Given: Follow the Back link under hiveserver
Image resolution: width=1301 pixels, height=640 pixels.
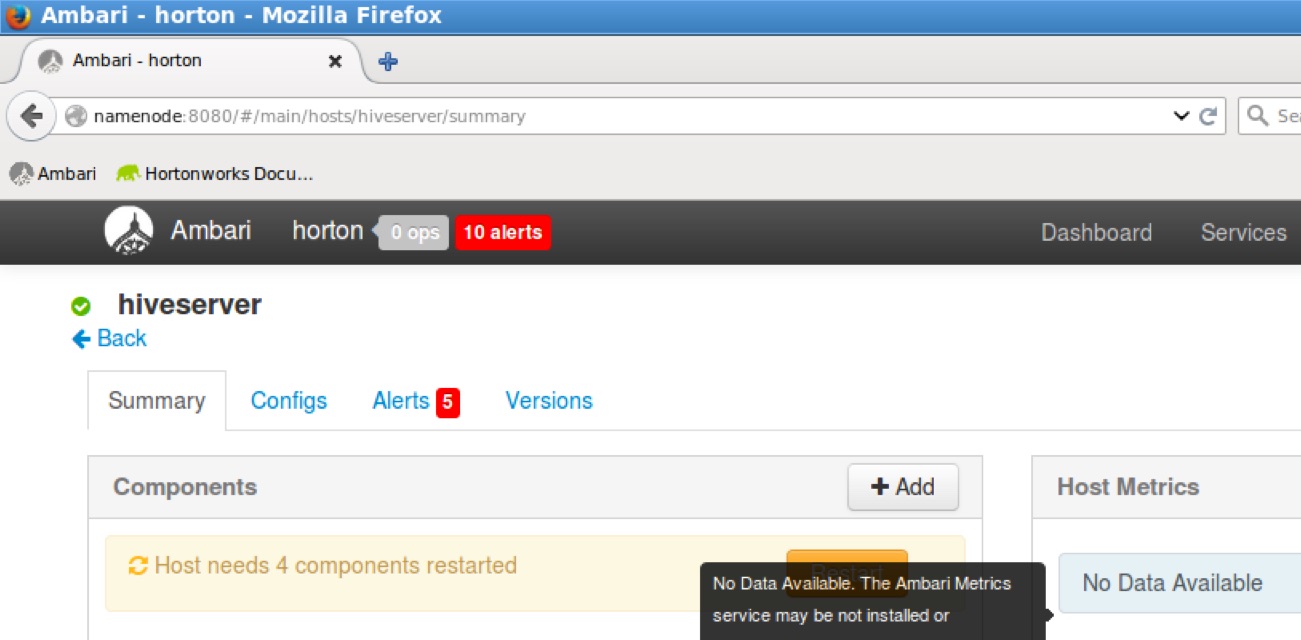Looking at the screenshot, I should 110,338.
